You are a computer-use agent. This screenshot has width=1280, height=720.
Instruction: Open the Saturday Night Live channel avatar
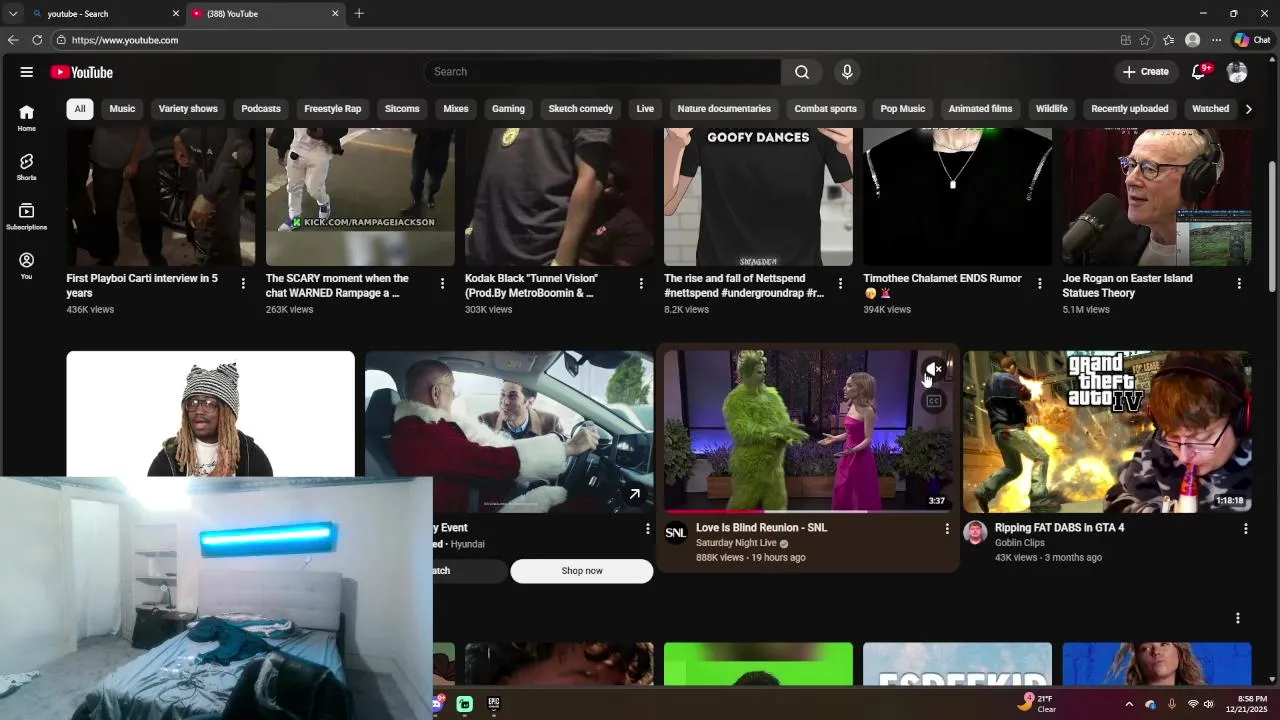point(676,533)
